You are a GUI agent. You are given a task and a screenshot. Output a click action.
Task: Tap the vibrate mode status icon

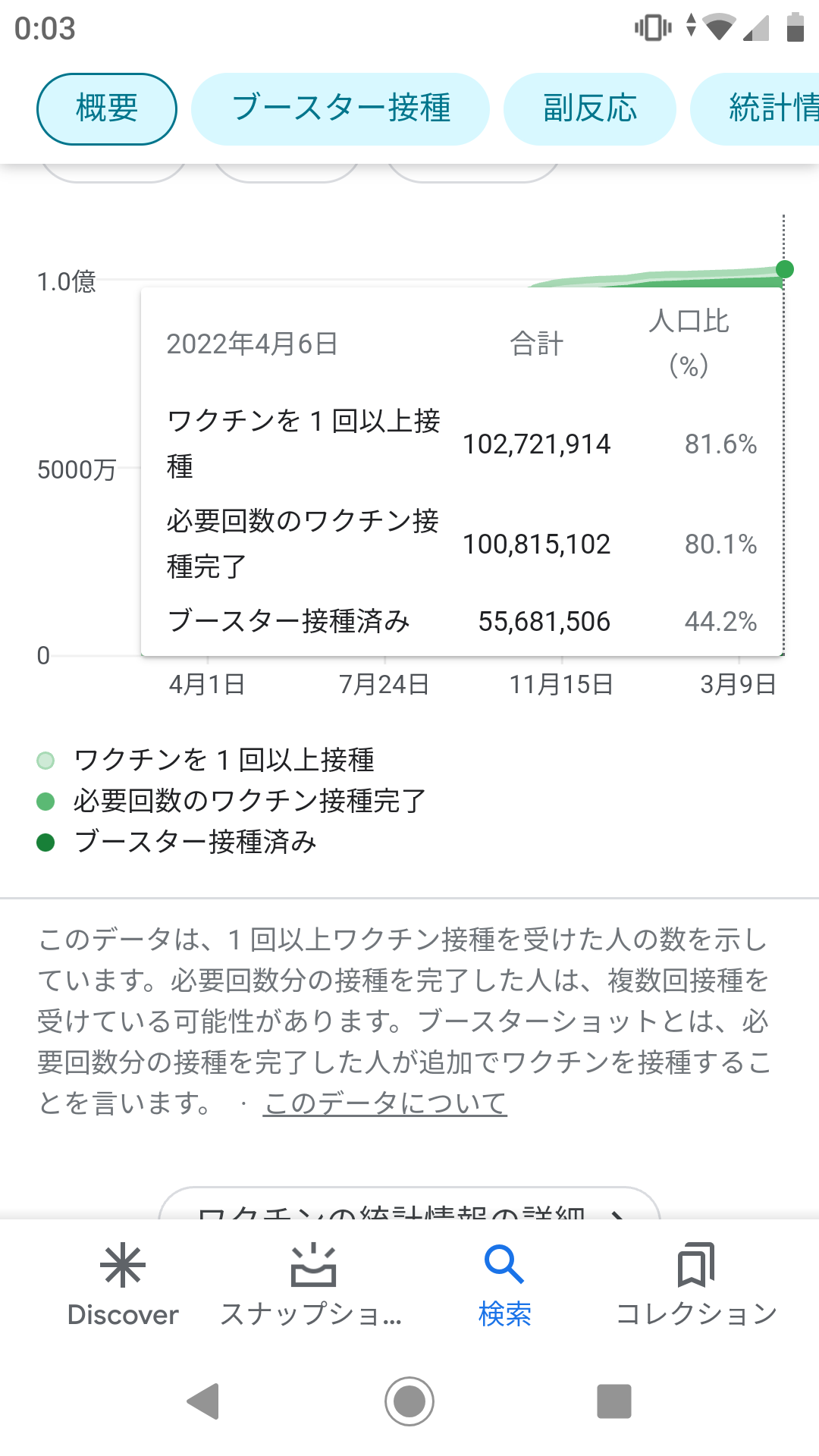tap(653, 27)
